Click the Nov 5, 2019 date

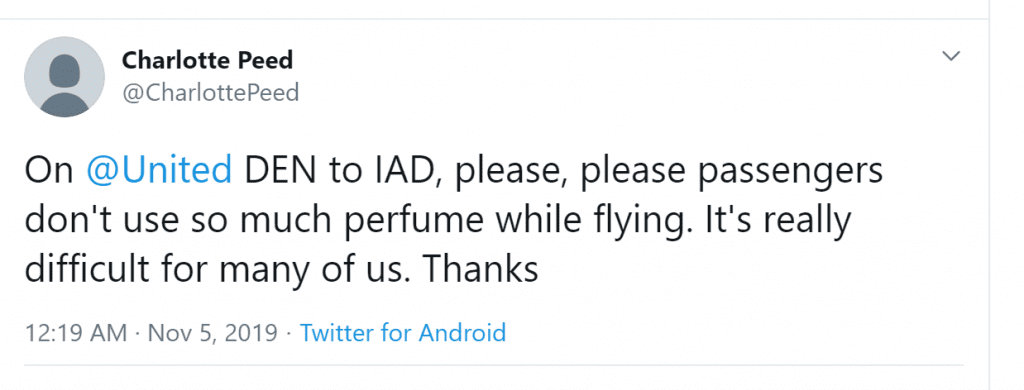[214, 333]
